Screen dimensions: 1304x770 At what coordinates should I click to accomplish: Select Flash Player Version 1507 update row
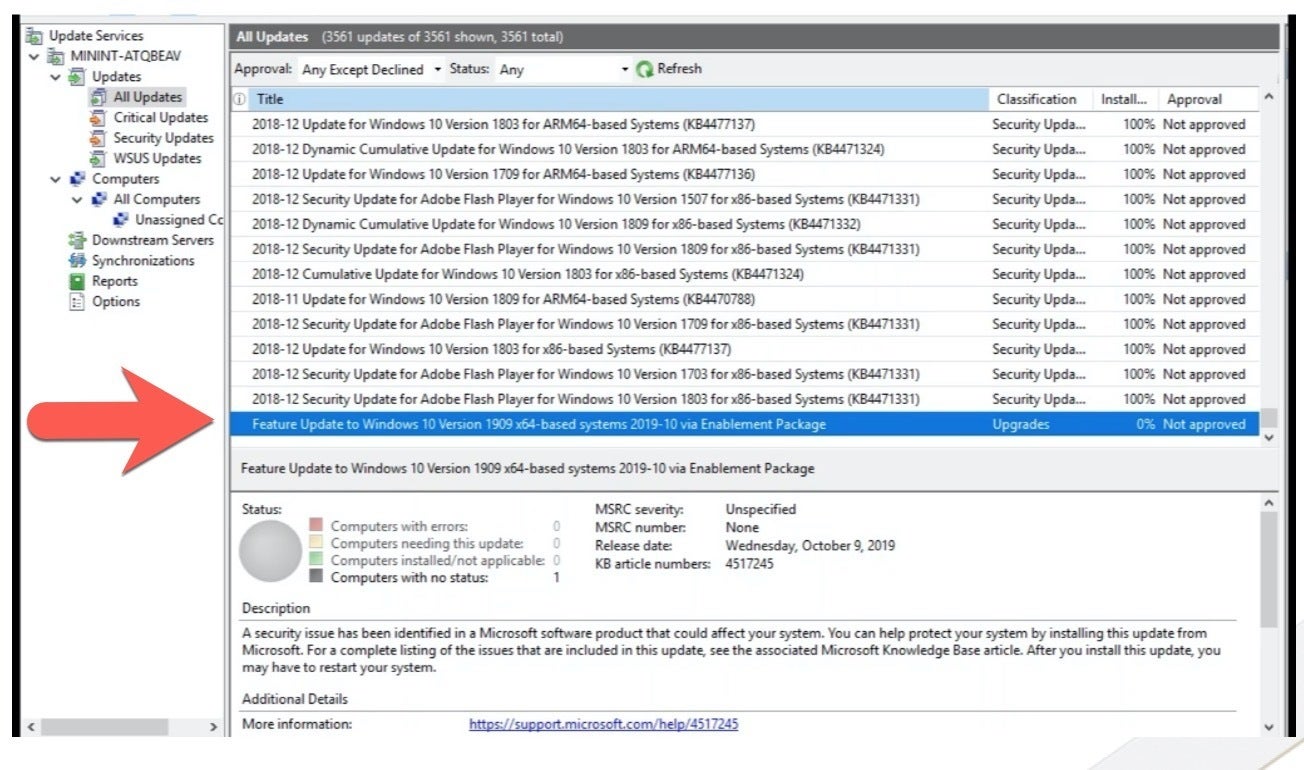[x=744, y=200]
